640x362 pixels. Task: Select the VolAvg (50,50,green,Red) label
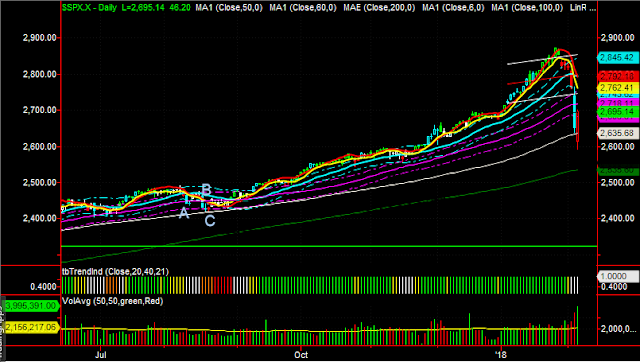pyautogui.click(x=112, y=301)
